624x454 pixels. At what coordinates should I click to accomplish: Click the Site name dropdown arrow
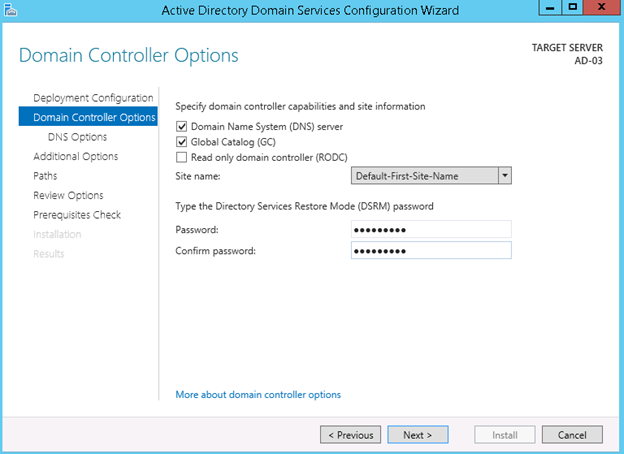tap(504, 175)
